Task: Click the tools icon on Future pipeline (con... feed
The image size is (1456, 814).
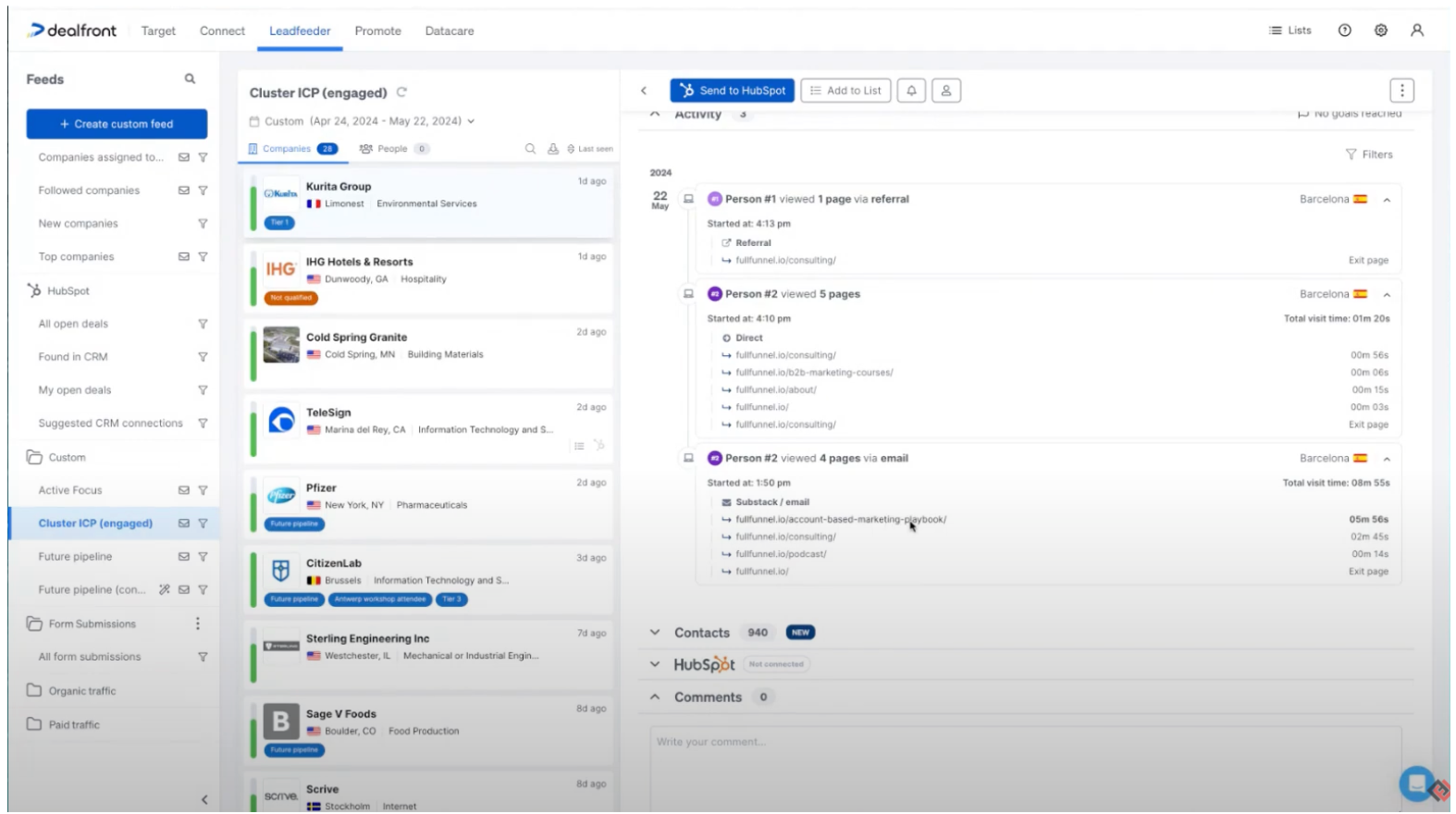Action: pyautogui.click(x=165, y=589)
